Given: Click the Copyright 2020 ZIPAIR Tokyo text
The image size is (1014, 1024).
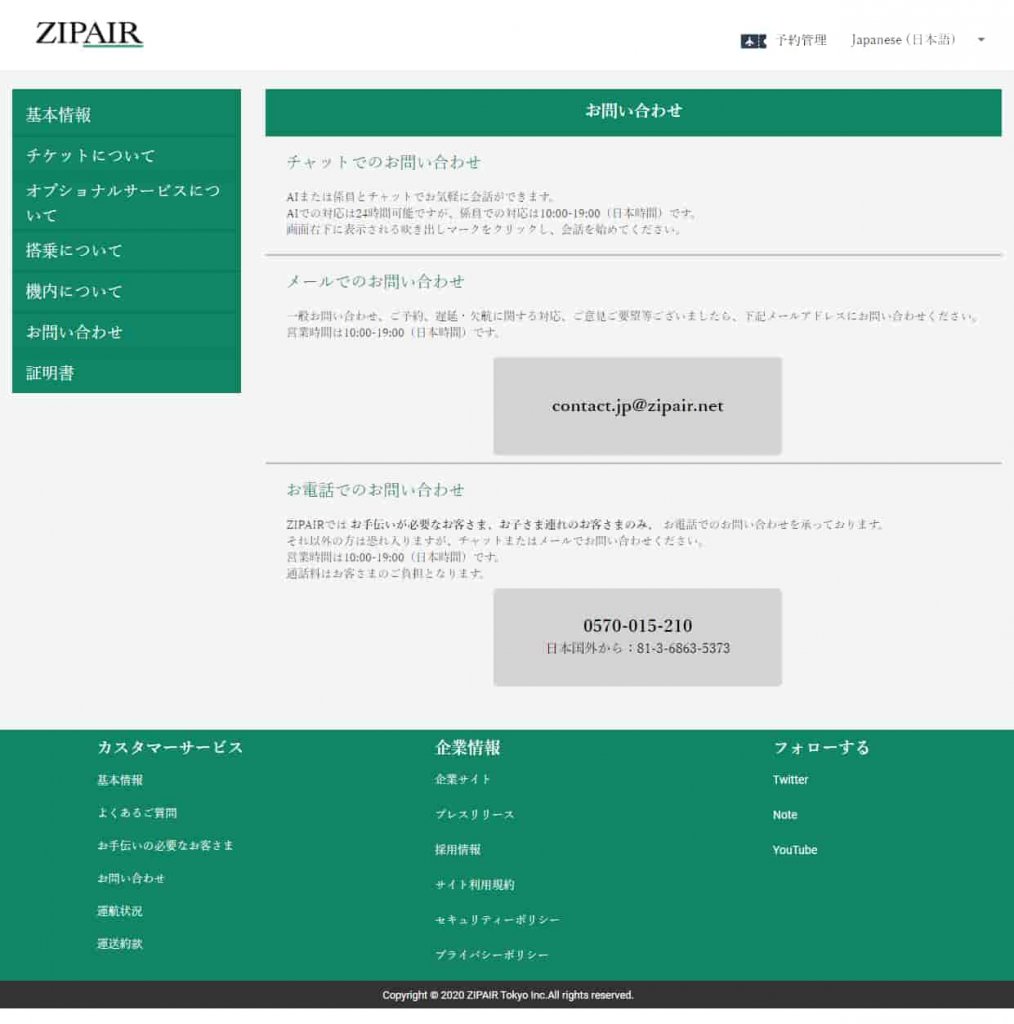Looking at the screenshot, I should click(x=507, y=995).
